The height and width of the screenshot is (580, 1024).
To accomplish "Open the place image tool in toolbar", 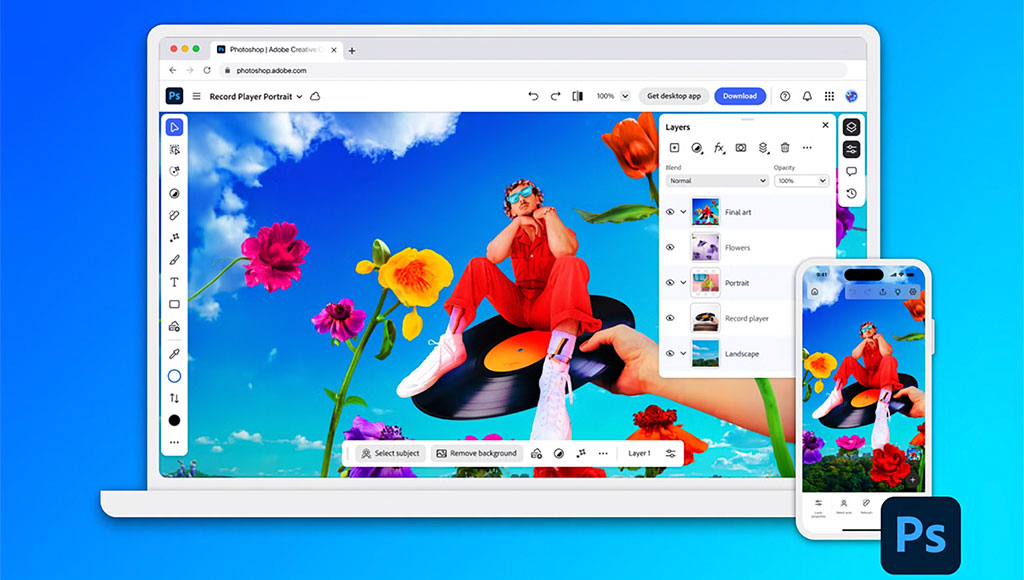I will coord(174,326).
